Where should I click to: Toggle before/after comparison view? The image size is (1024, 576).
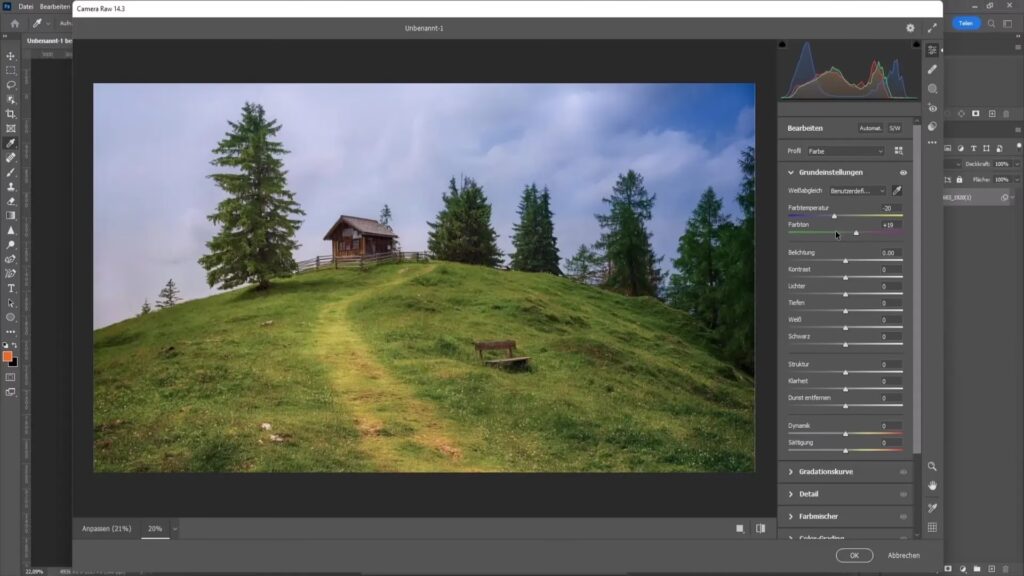click(761, 528)
